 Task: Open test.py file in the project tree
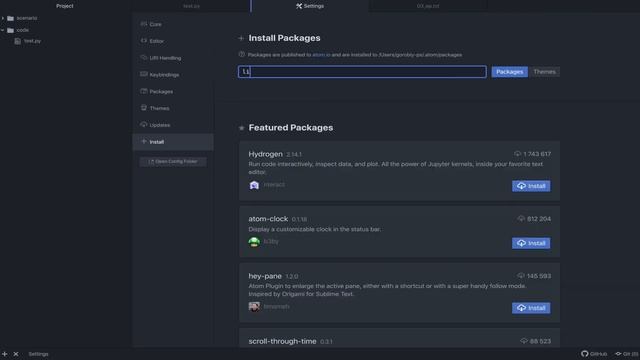28,41
